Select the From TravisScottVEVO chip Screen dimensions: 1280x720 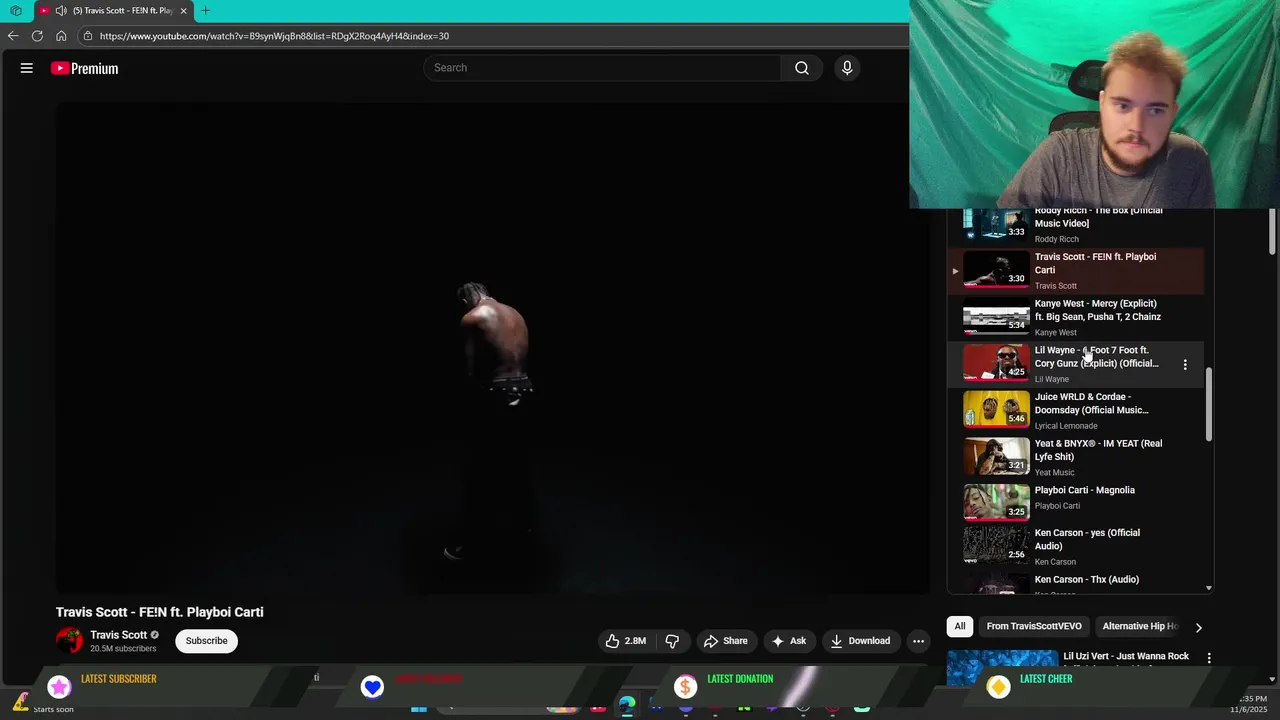tap(1034, 626)
